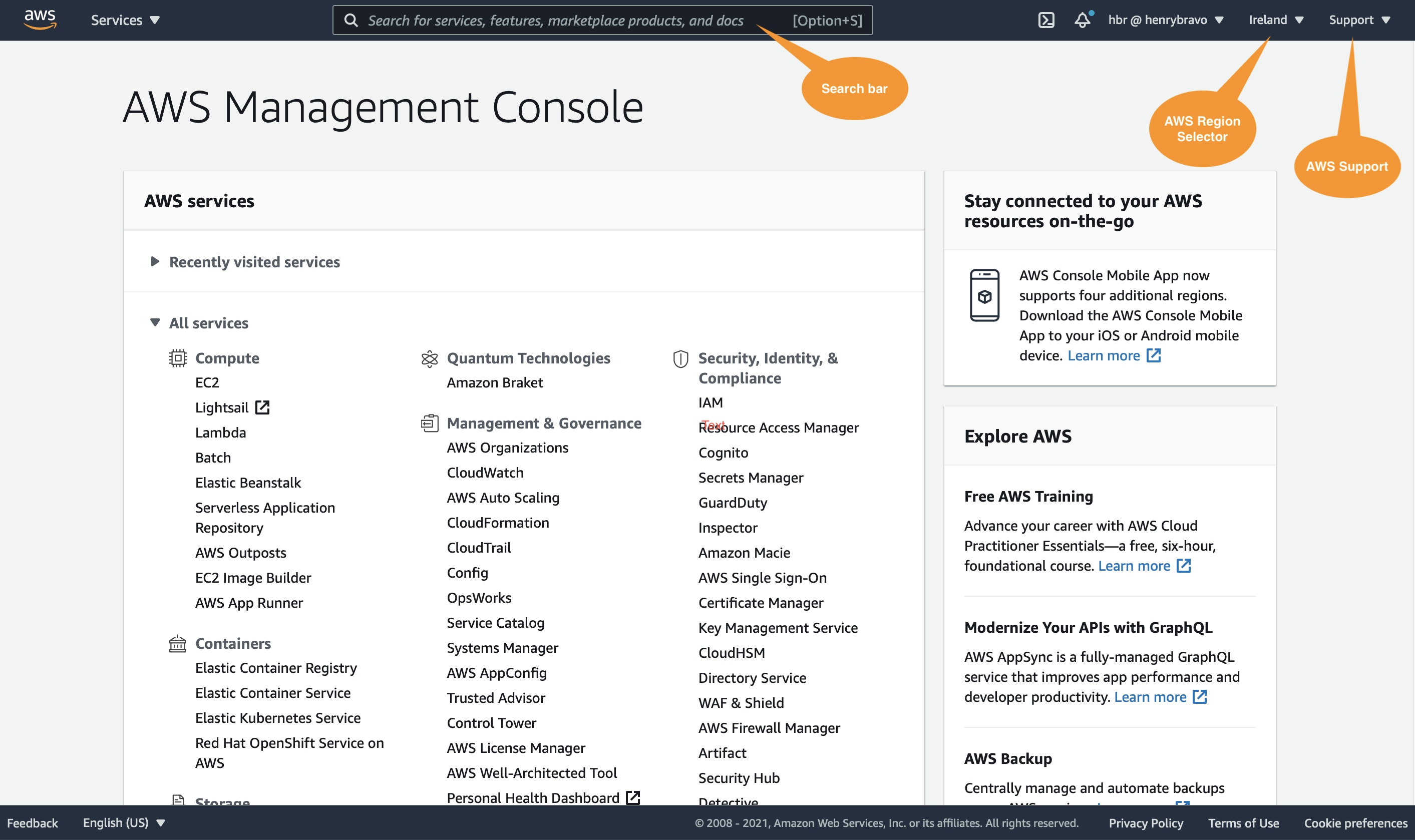1415x840 pixels.
Task: Open Systems Manager service
Action: pos(502,648)
